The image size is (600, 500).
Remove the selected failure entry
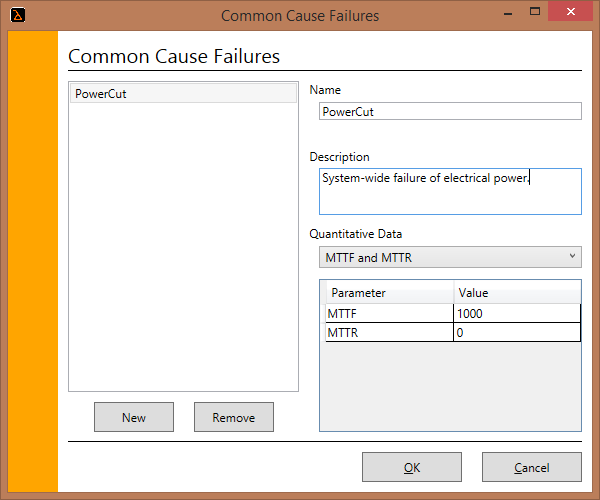(x=234, y=417)
